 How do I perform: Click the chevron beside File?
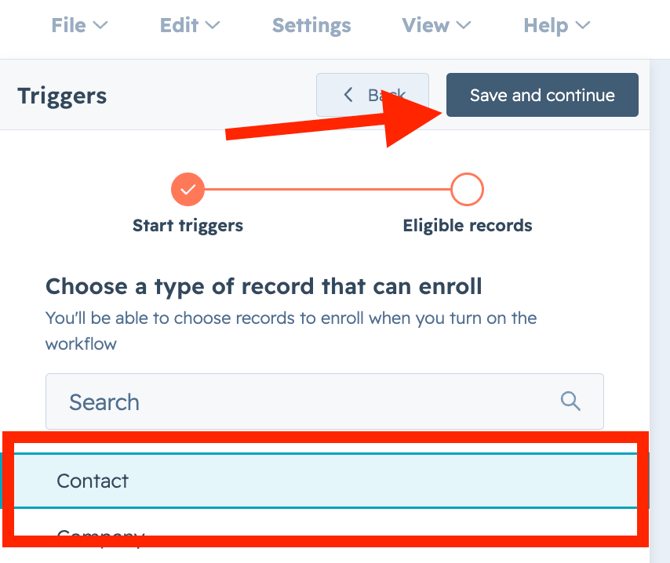pos(100,26)
